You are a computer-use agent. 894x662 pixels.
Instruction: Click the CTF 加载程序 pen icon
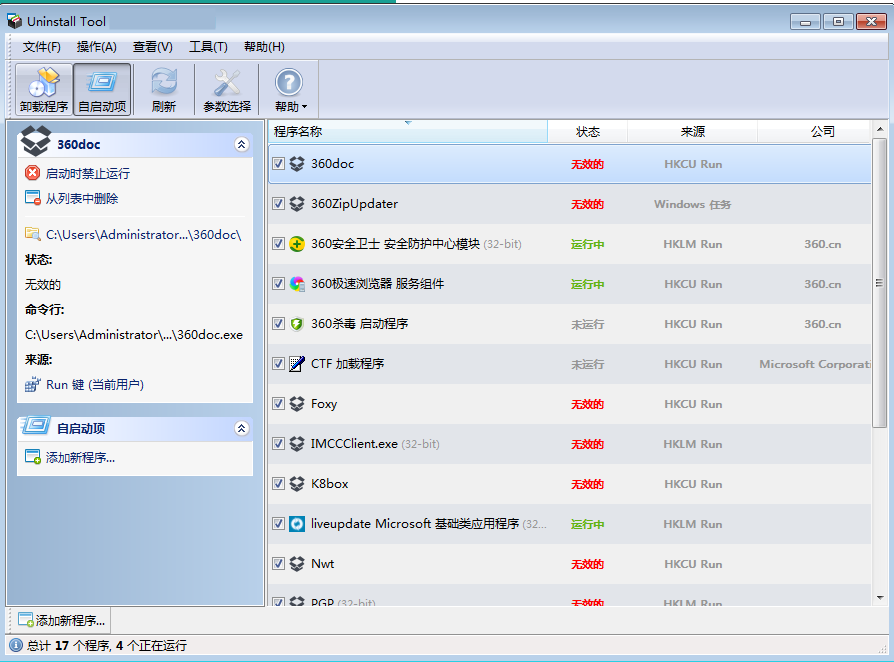point(297,364)
